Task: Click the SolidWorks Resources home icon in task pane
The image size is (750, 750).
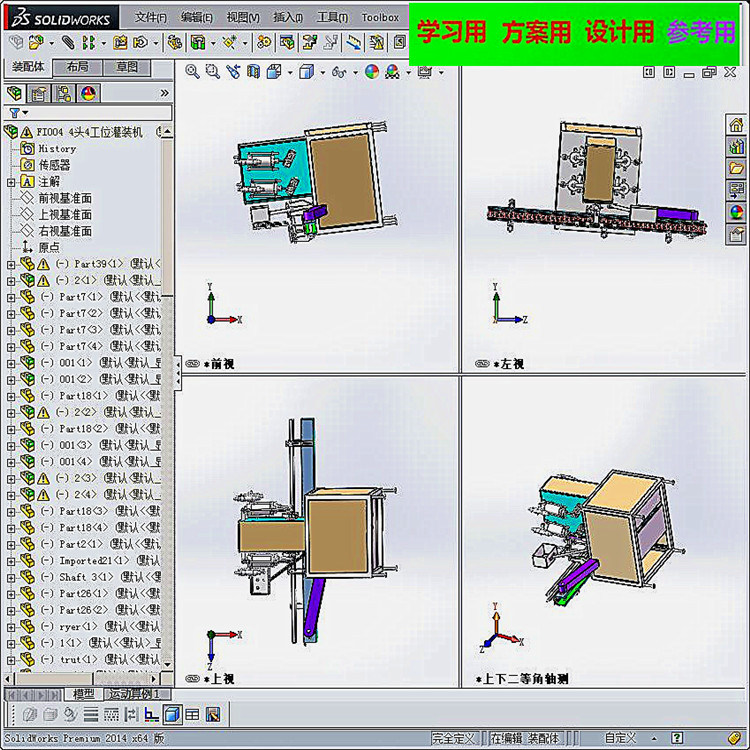Action: pos(736,125)
